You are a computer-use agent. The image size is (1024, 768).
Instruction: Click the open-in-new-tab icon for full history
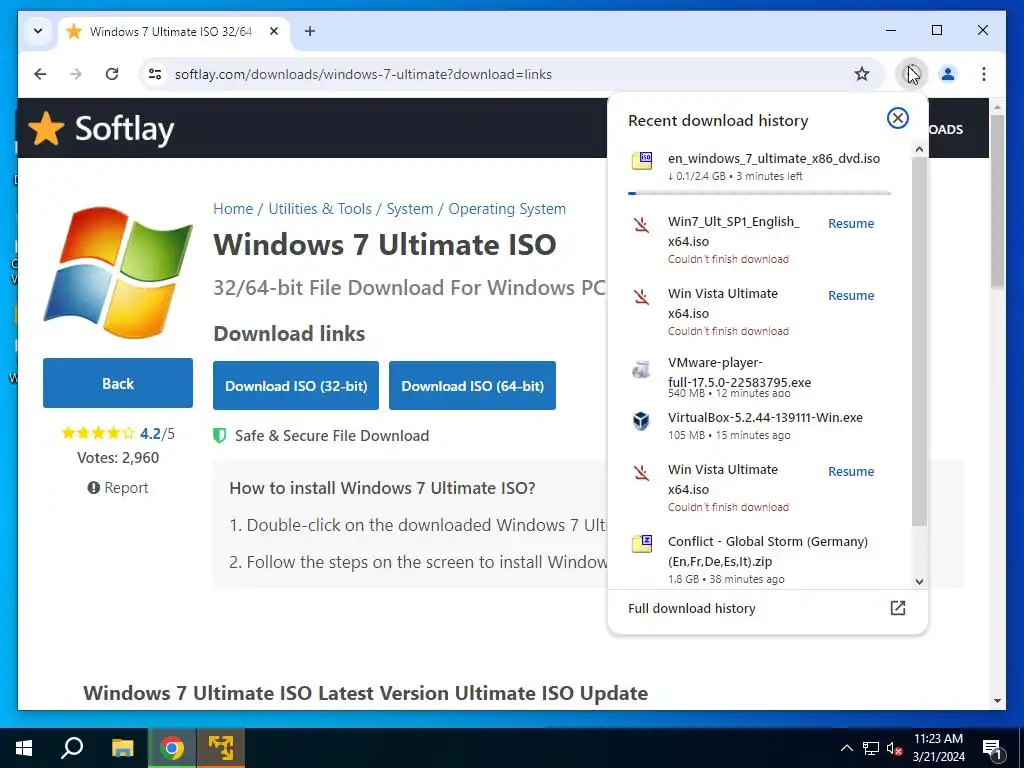898,608
